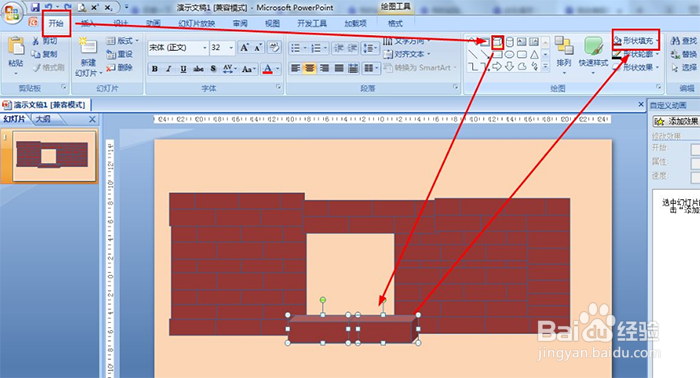Apply subscript x₂ from quick access toolbar
The width and height of the screenshot is (700, 378).
(x=108, y=8)
